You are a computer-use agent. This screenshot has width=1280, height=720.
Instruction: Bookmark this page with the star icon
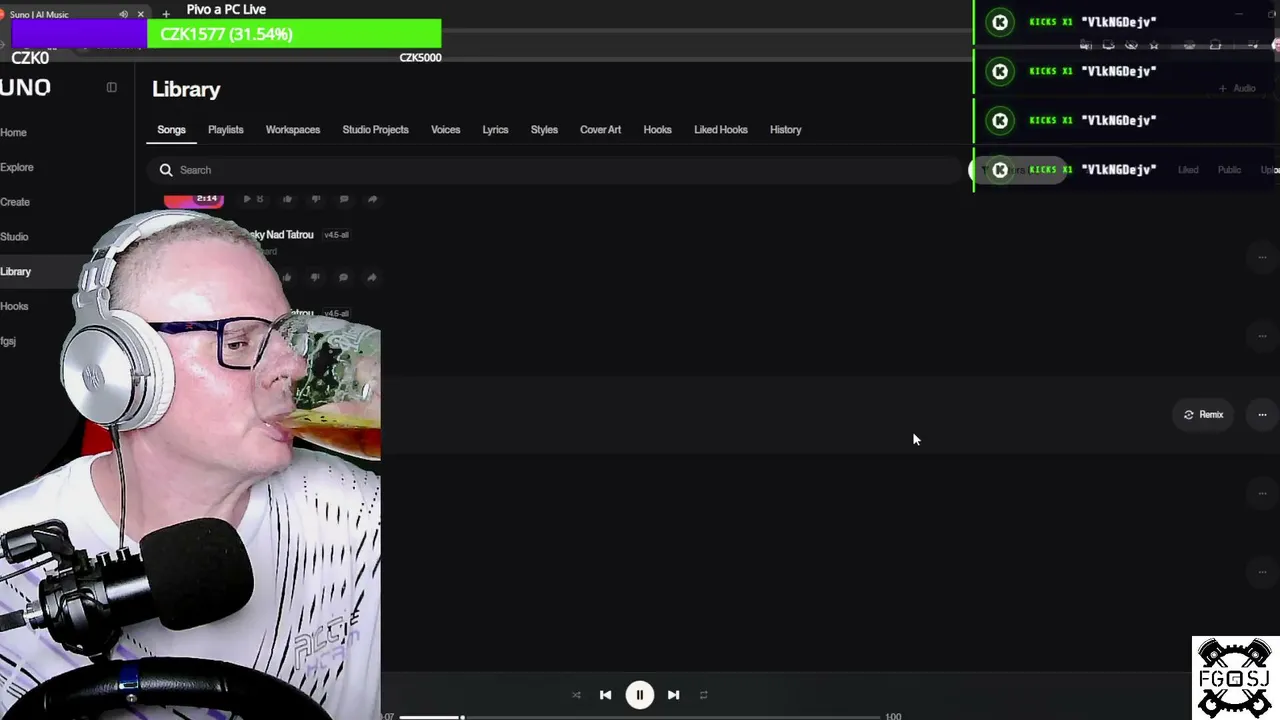(x=1154, y=45)
